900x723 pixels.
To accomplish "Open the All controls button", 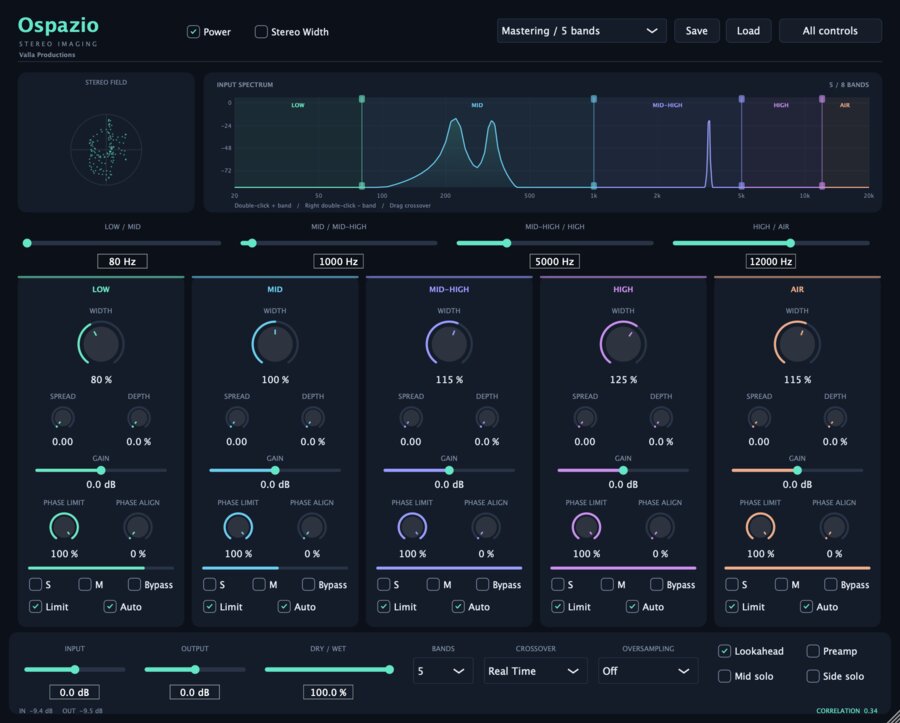I will (x=830, y=31).
